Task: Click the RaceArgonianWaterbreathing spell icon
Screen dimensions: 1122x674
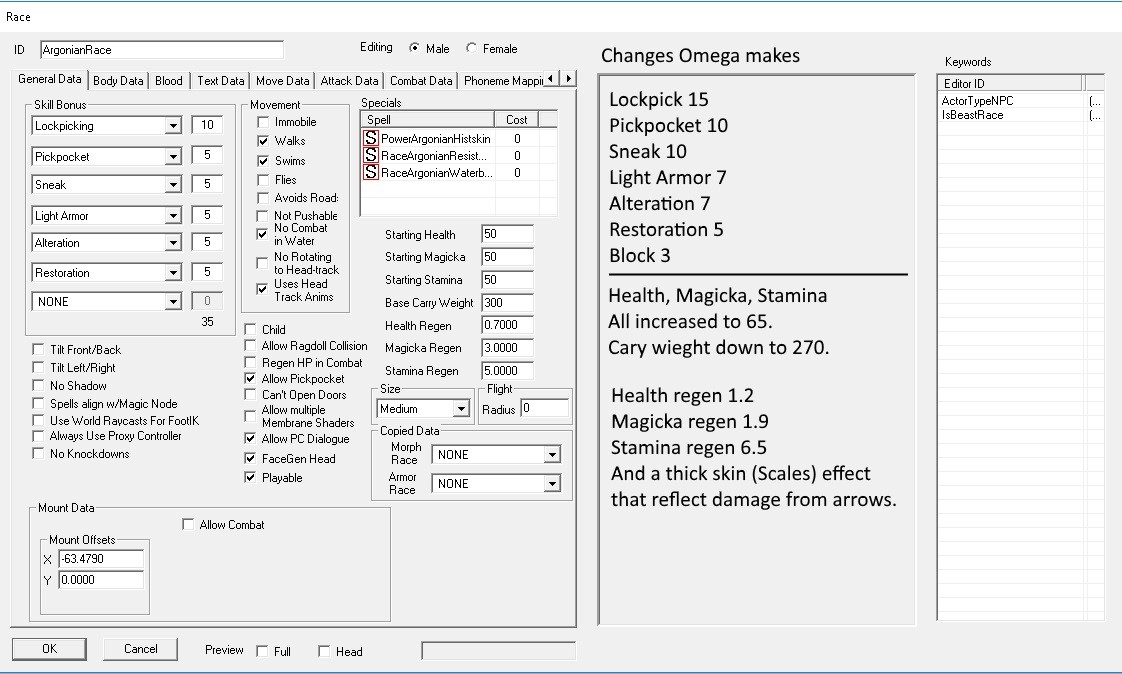Action: pyautogui.click(x=371, y=173)
